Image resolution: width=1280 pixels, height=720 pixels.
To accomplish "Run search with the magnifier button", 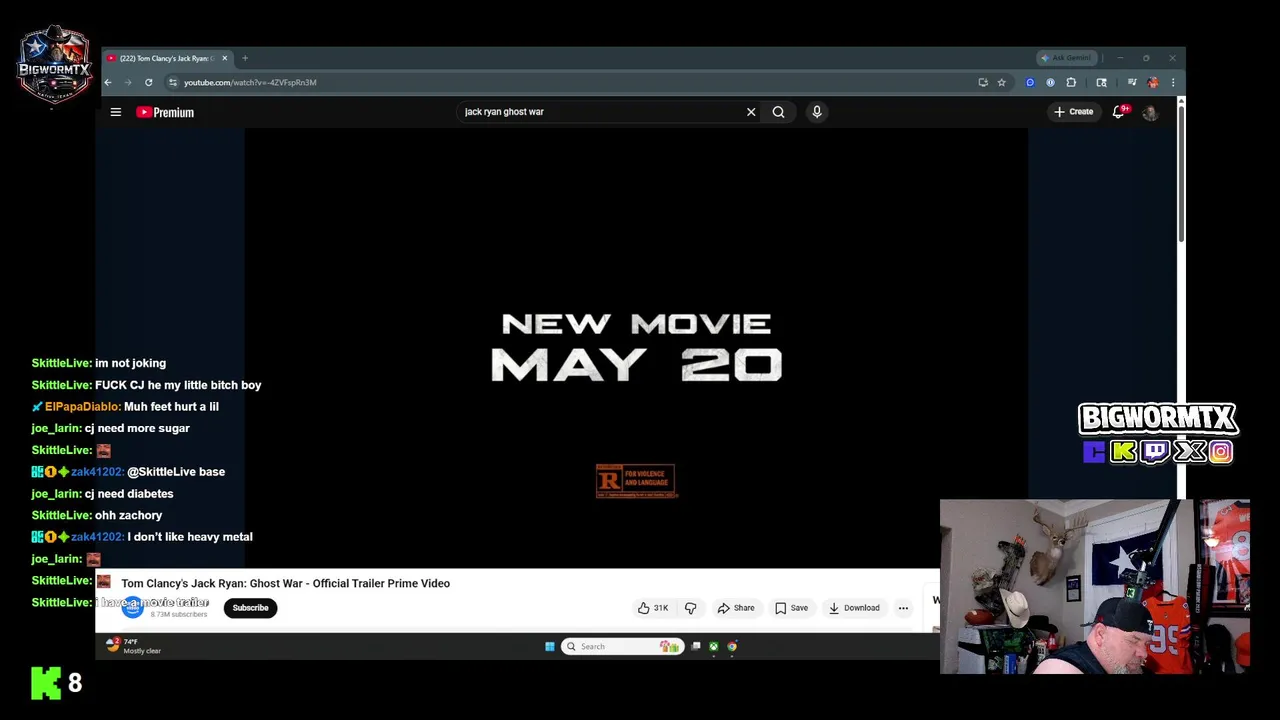I will coord(778,112).
